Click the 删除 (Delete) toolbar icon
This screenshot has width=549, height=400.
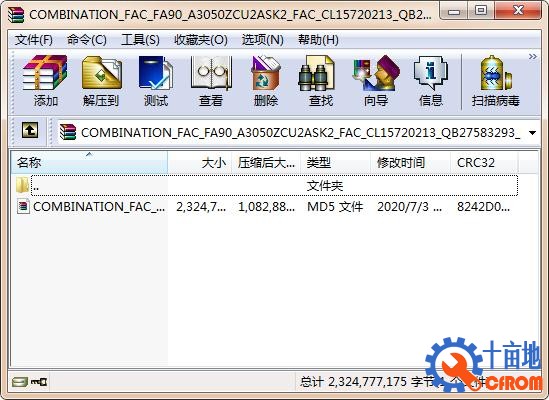point(266,81)
